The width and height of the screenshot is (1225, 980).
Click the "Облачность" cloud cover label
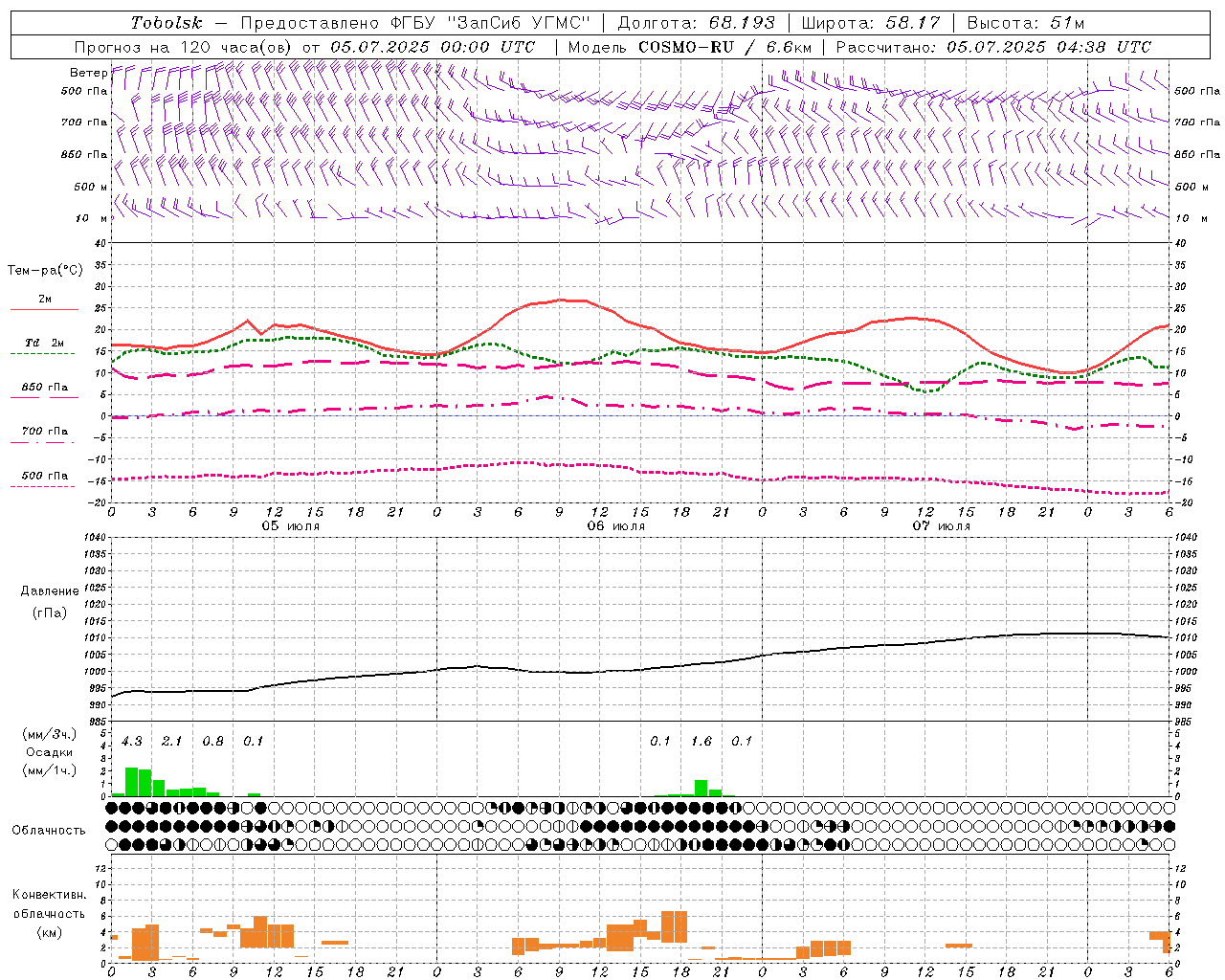pos(49,831)
